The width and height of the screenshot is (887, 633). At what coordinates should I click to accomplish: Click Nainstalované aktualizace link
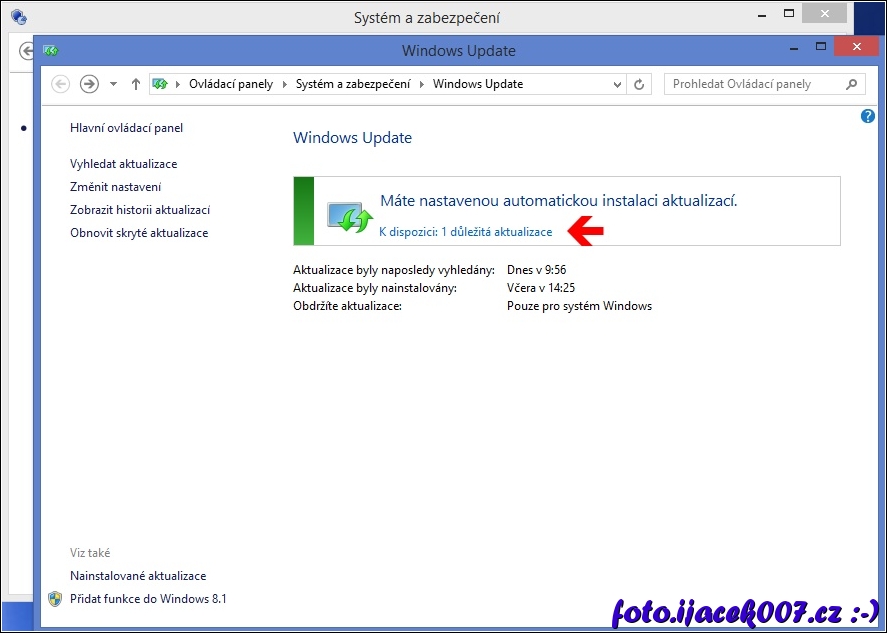[x=138, y=576]
